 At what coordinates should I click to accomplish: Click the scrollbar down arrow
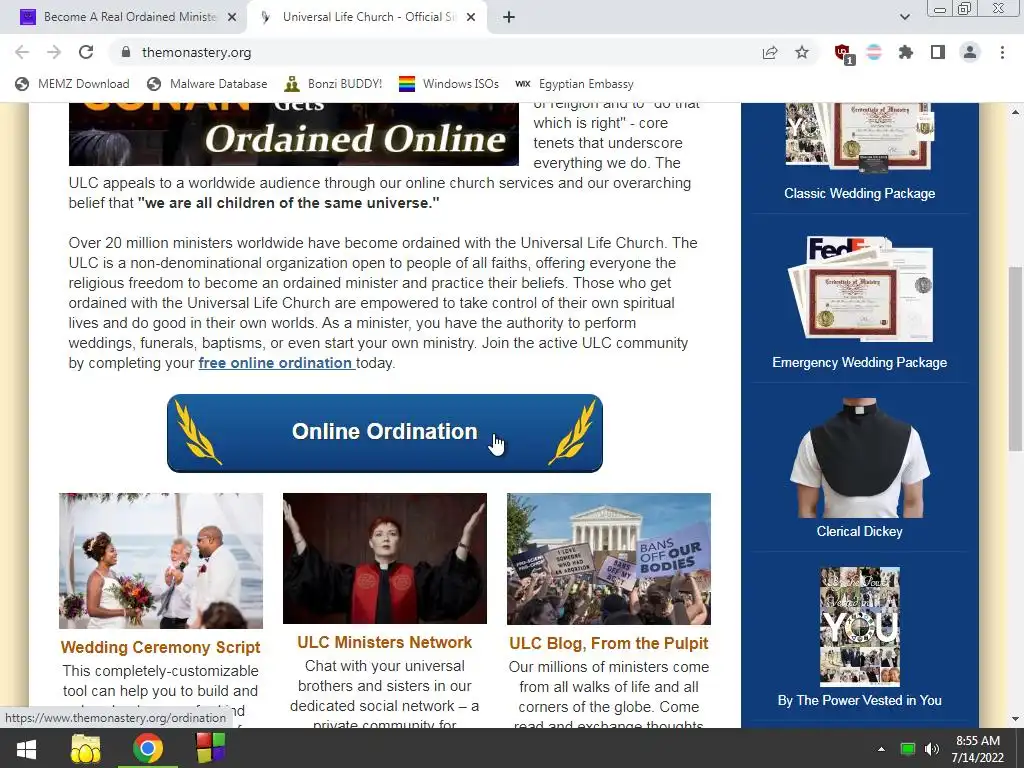pyautogui.click(x=1015, y=719)
